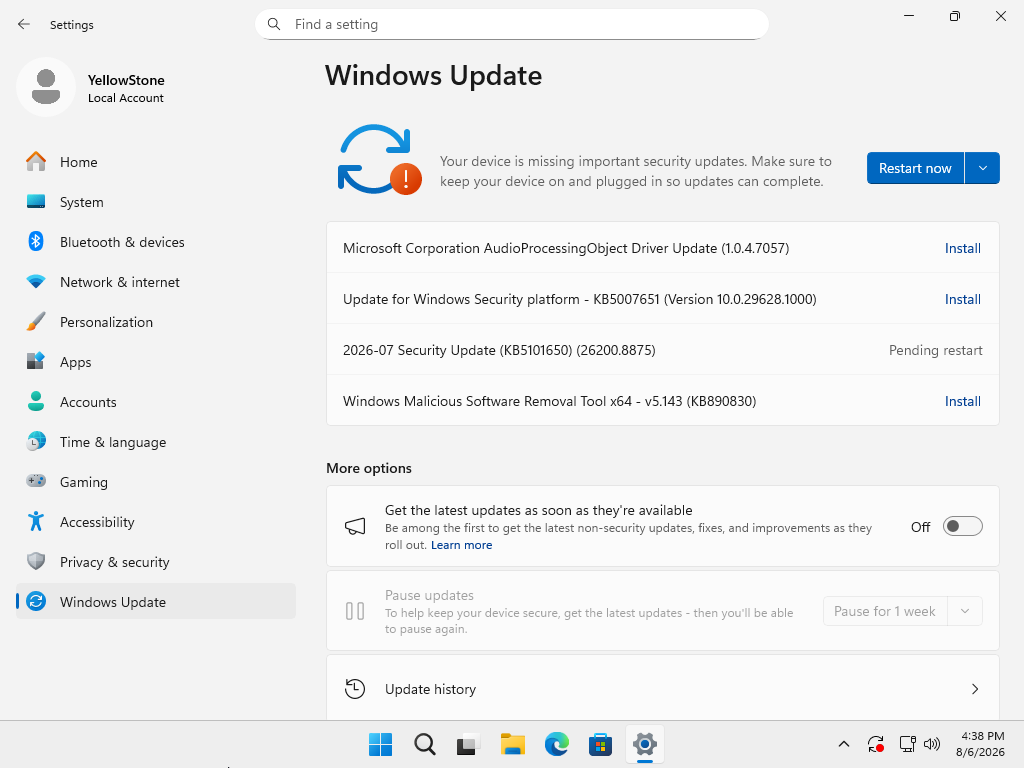Turn on Get the latest updates toggle
The width and height of the screenshot is (1024, 768).
(963, 526)
